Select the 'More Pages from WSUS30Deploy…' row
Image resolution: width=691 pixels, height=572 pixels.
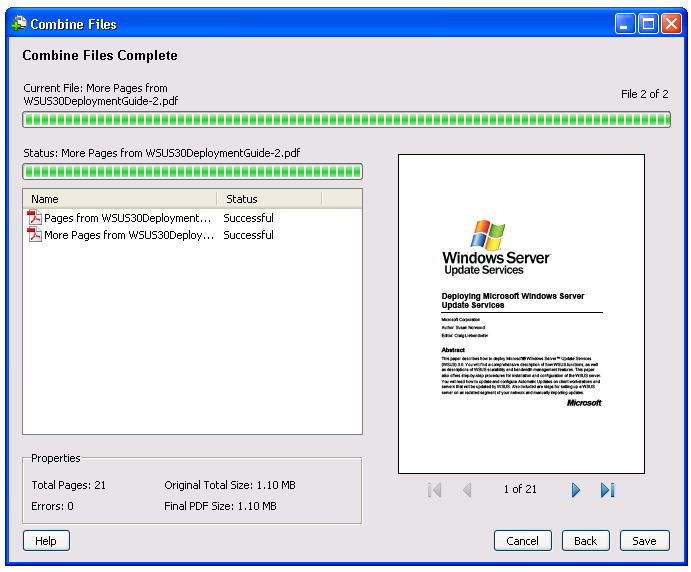tap(192, 235)
